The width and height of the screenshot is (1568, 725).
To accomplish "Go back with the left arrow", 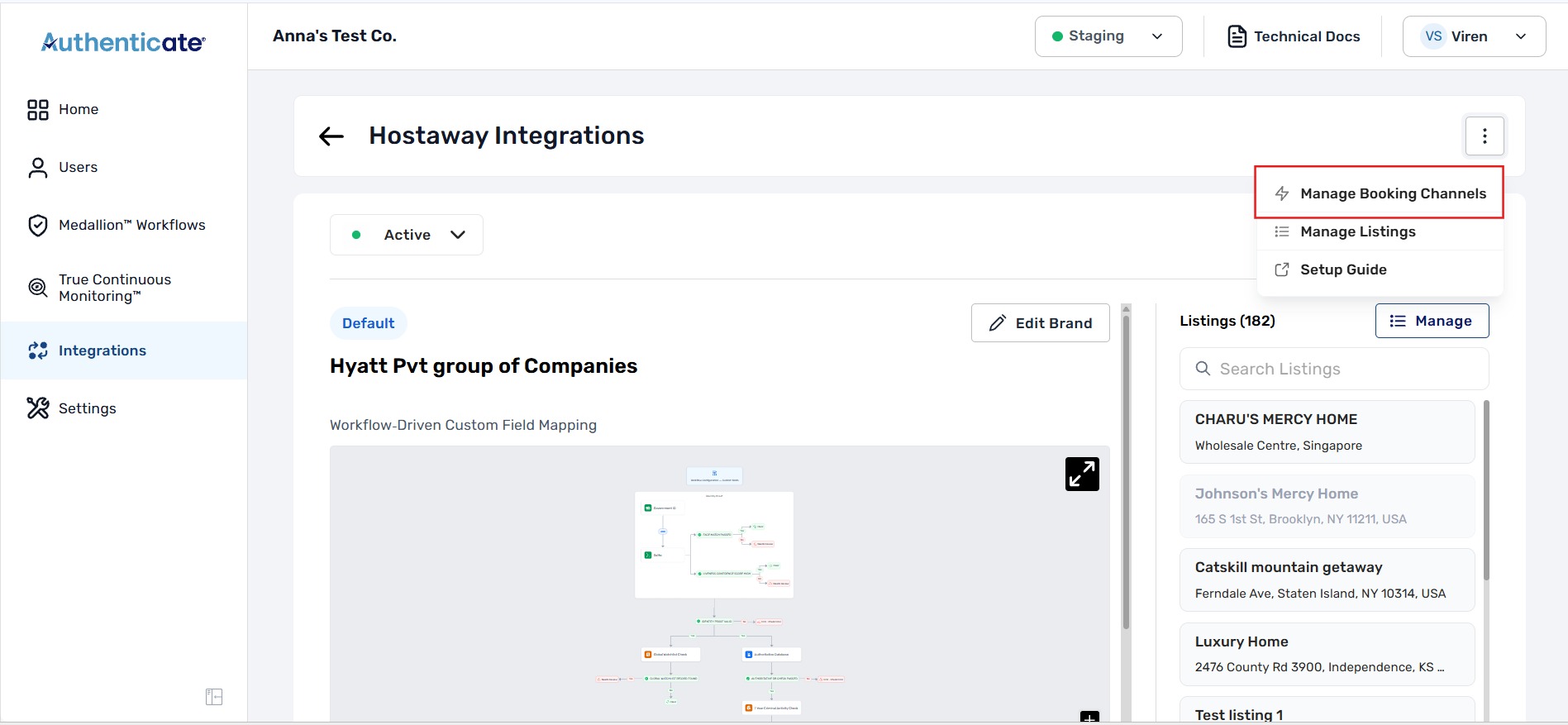I will pos(331,136).
